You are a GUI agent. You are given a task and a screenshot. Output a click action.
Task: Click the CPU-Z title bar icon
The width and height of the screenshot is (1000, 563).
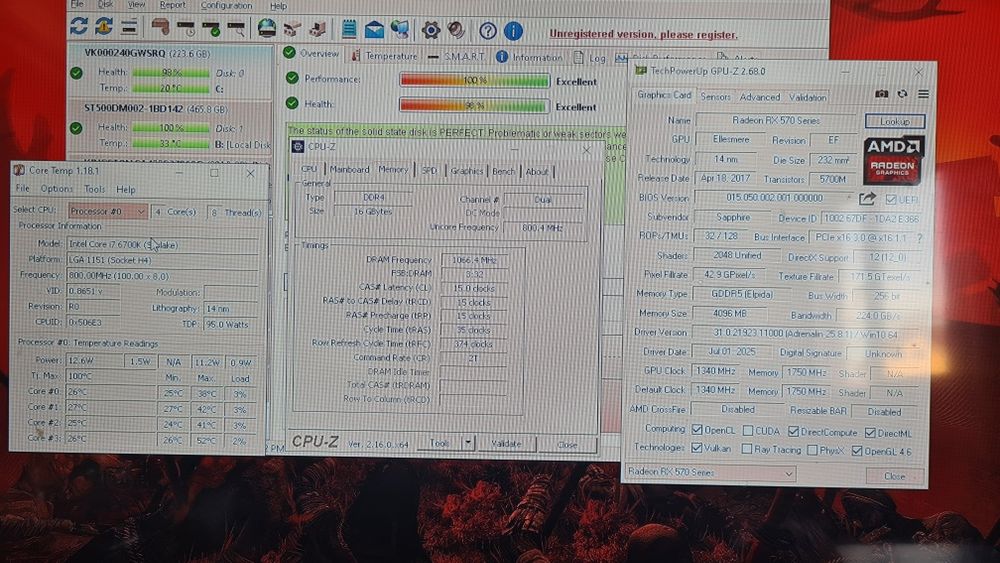(298, 147)
